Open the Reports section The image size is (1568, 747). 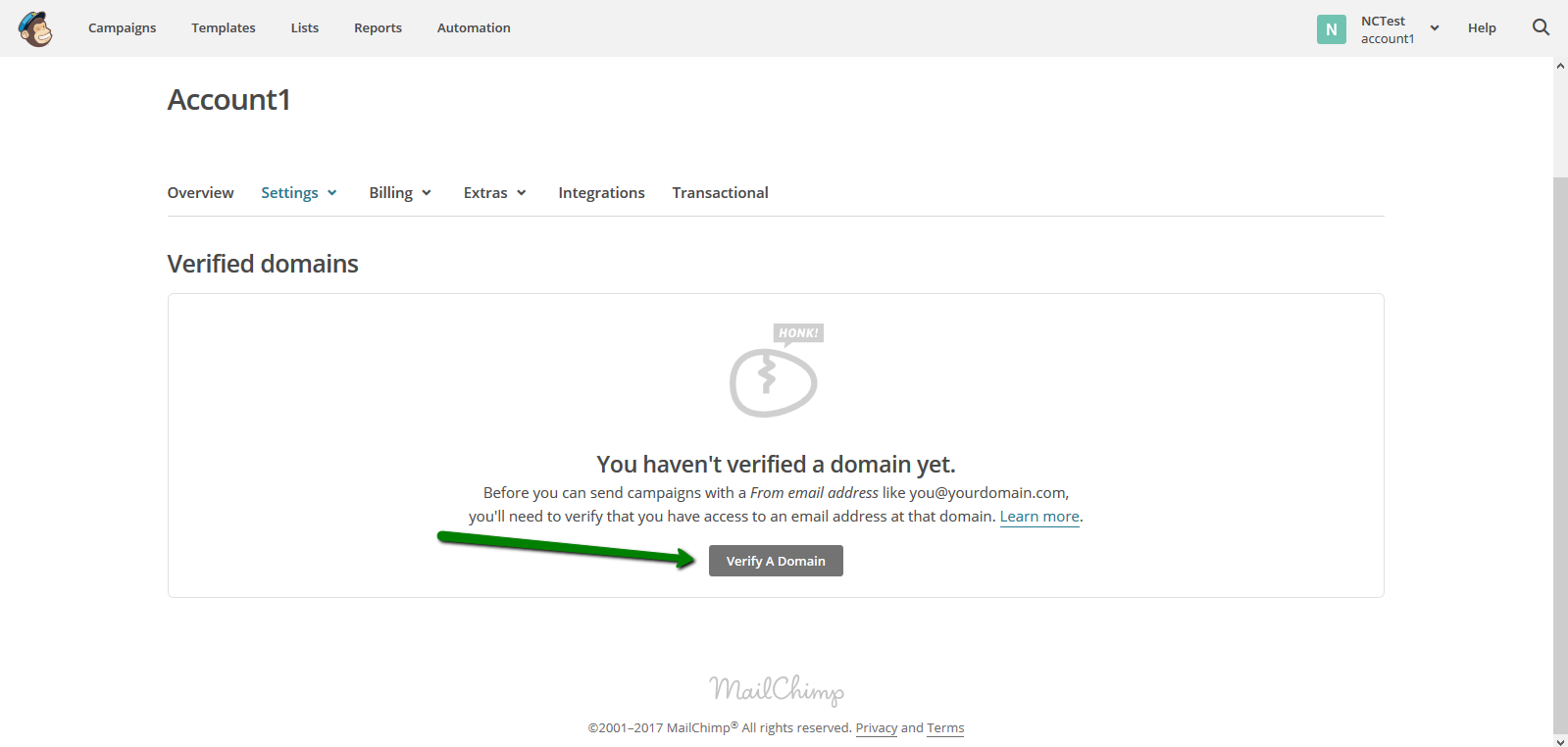(x=378, y=27)
